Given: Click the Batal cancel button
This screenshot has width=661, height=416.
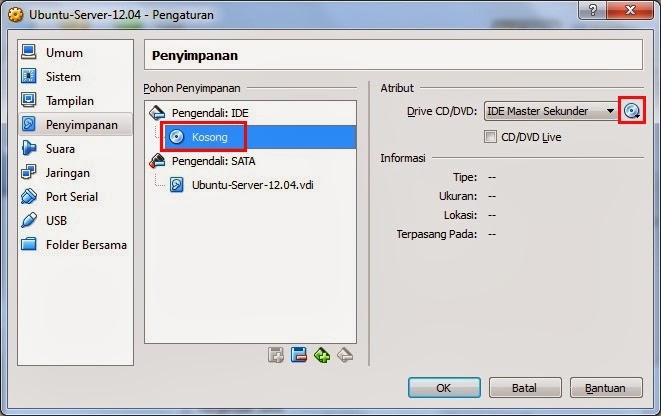Looking at the screenshot, I should click(x=525, y=387).
